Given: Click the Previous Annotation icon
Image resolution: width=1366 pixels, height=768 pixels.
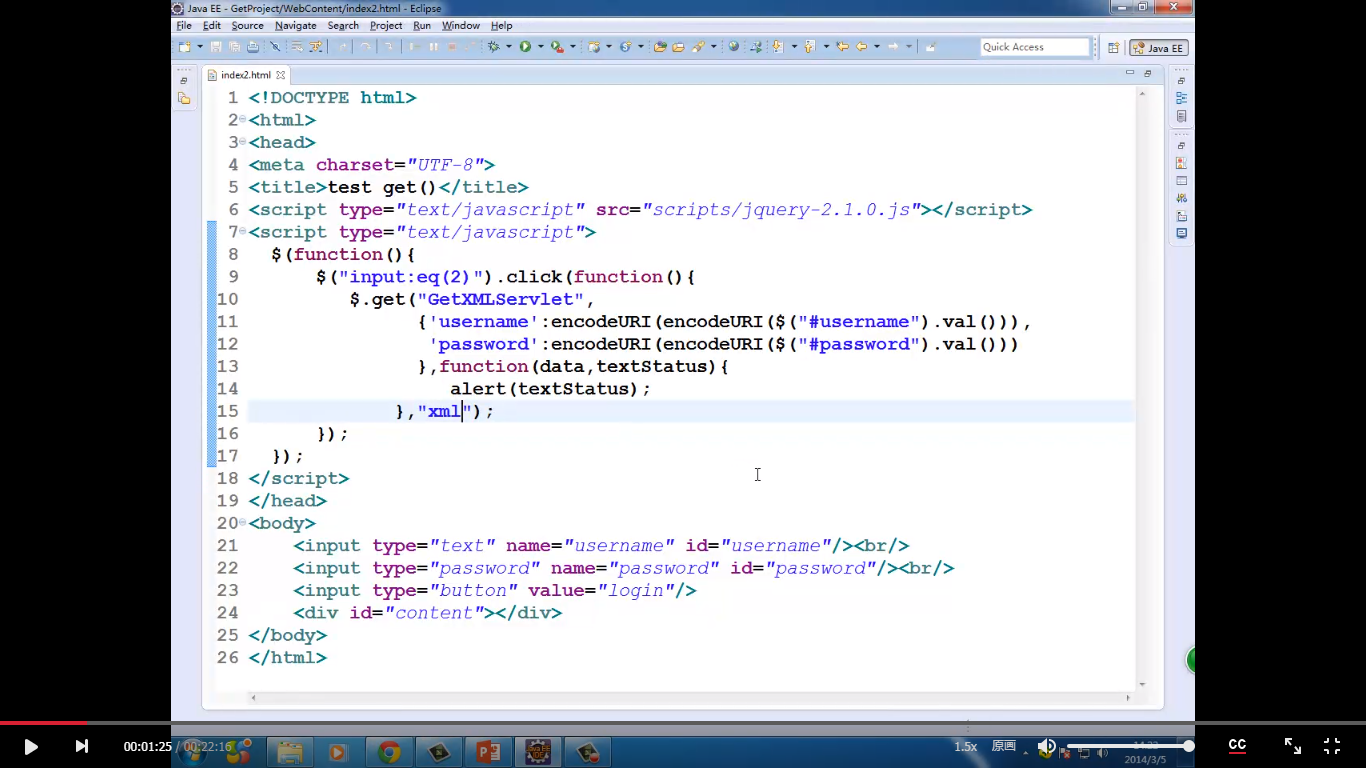Looking at the screenshot, I should coord(810,46).
